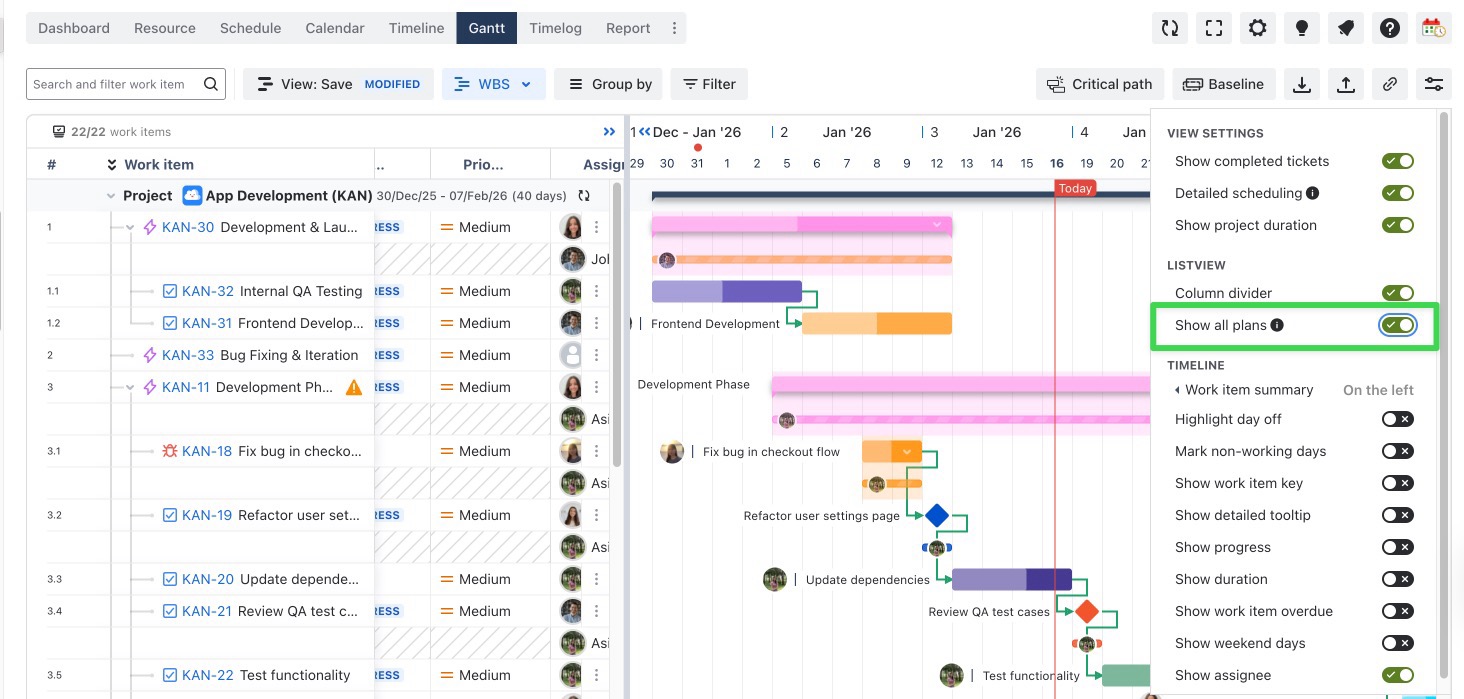Open the Dashboard tab
Viewport: 1464px width, 699px height.
point(74,28)
